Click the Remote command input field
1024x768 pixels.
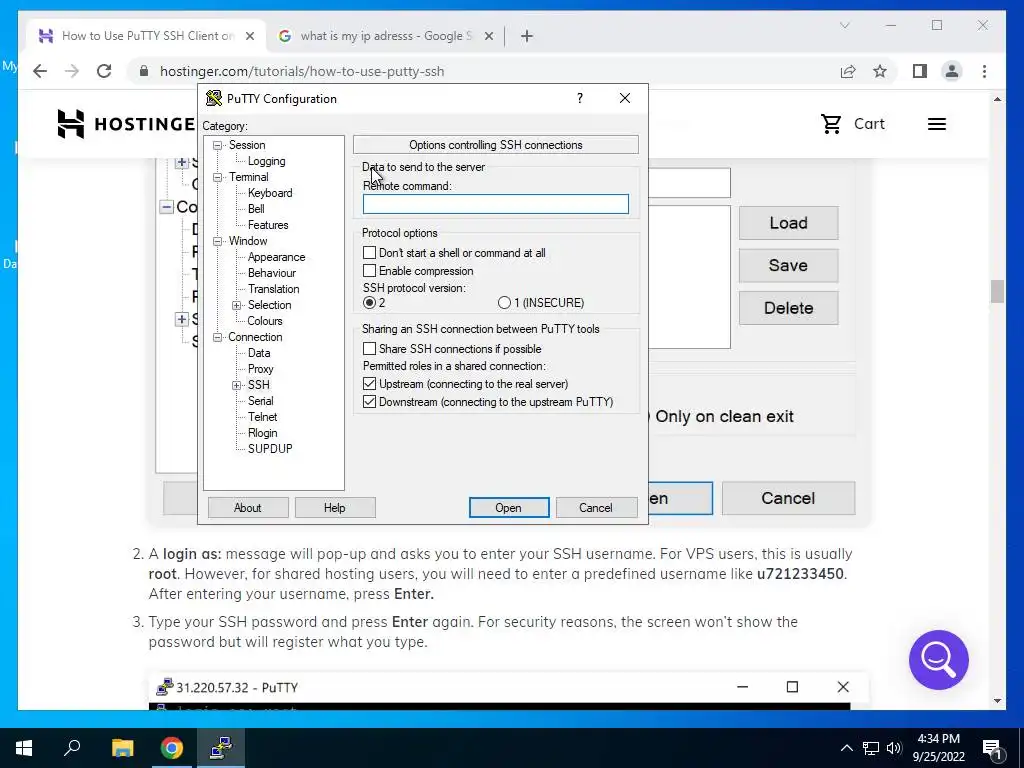click(x=496, y=204)
